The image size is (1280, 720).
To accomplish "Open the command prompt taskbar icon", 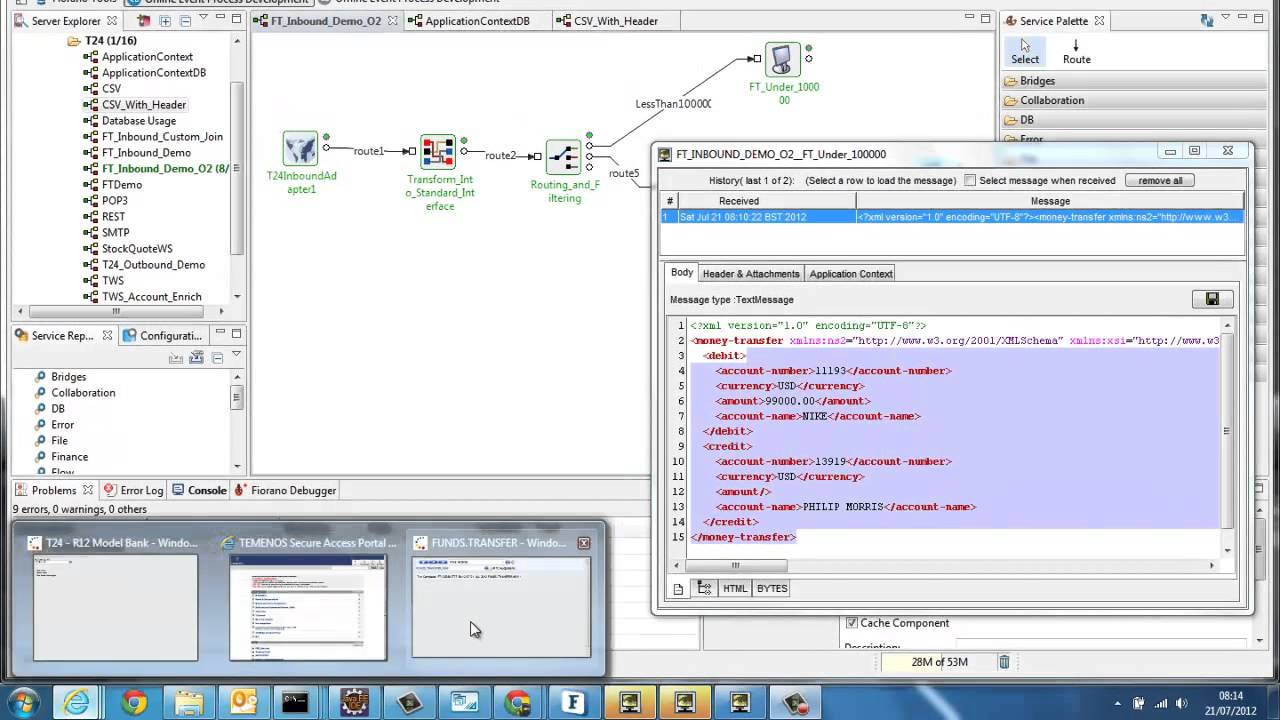I will point(295,703).
